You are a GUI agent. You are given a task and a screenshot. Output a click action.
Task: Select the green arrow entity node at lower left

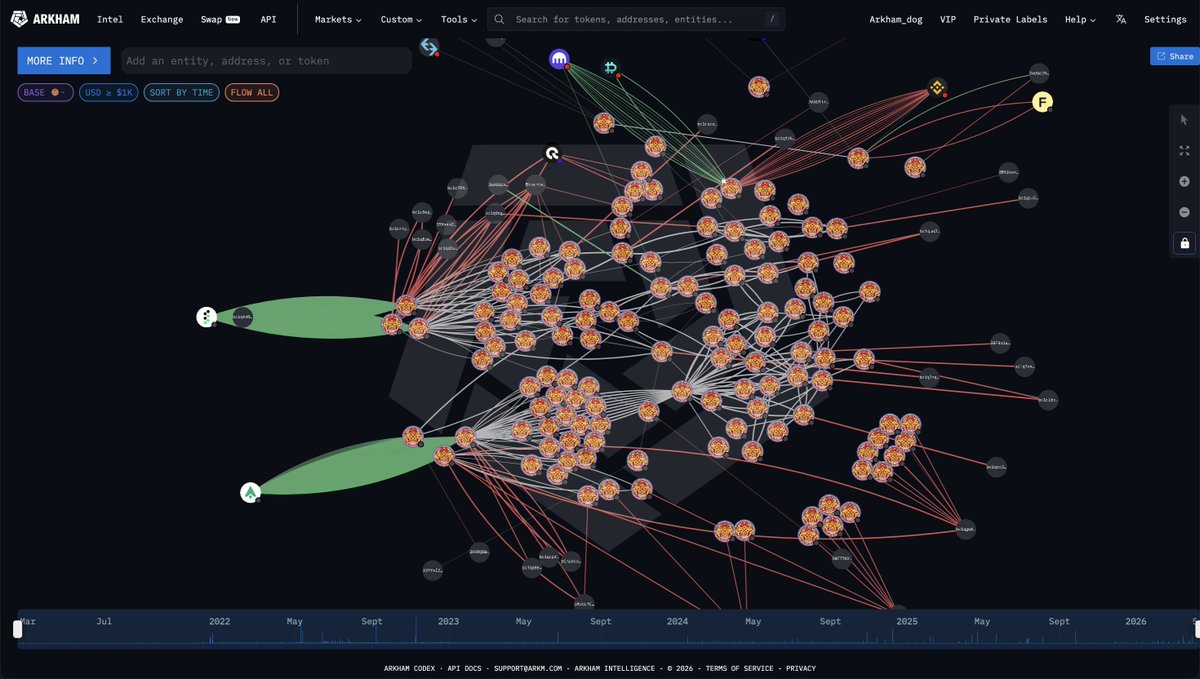point(250,492)
